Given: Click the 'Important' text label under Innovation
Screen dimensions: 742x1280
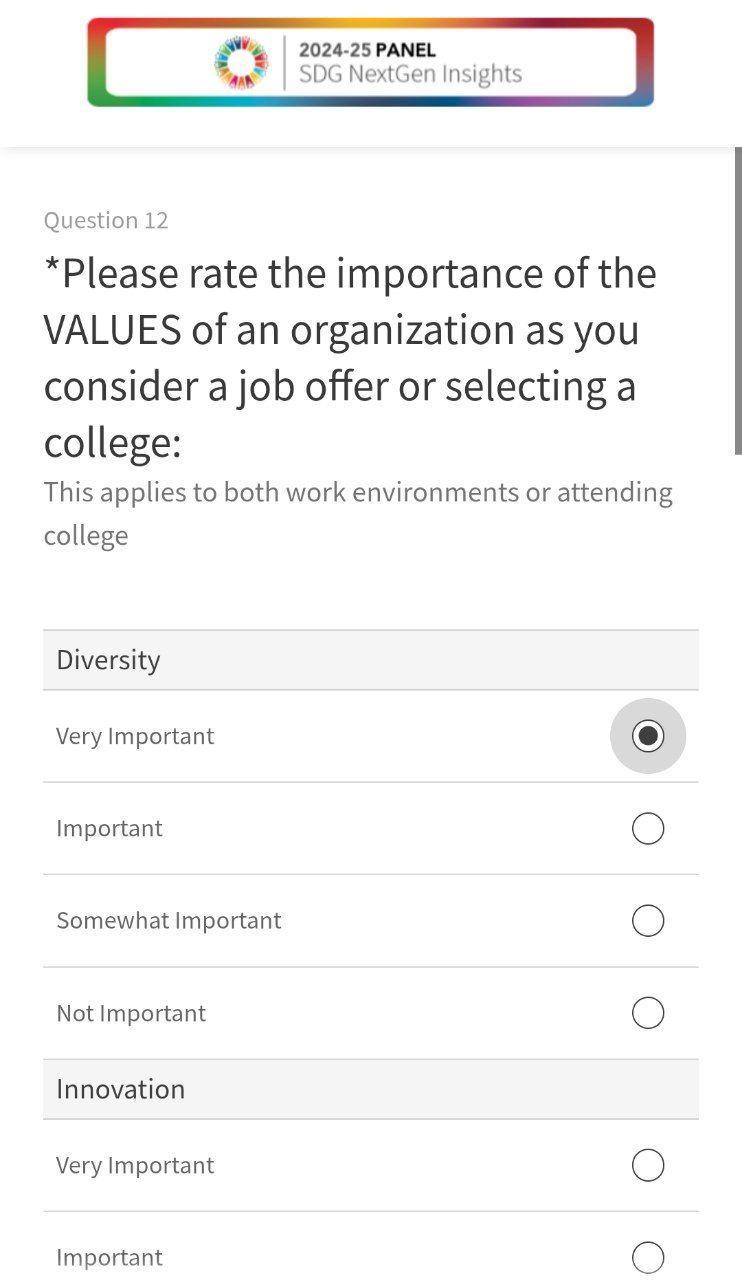Looking at the screenshot, I should point(109,1257).
